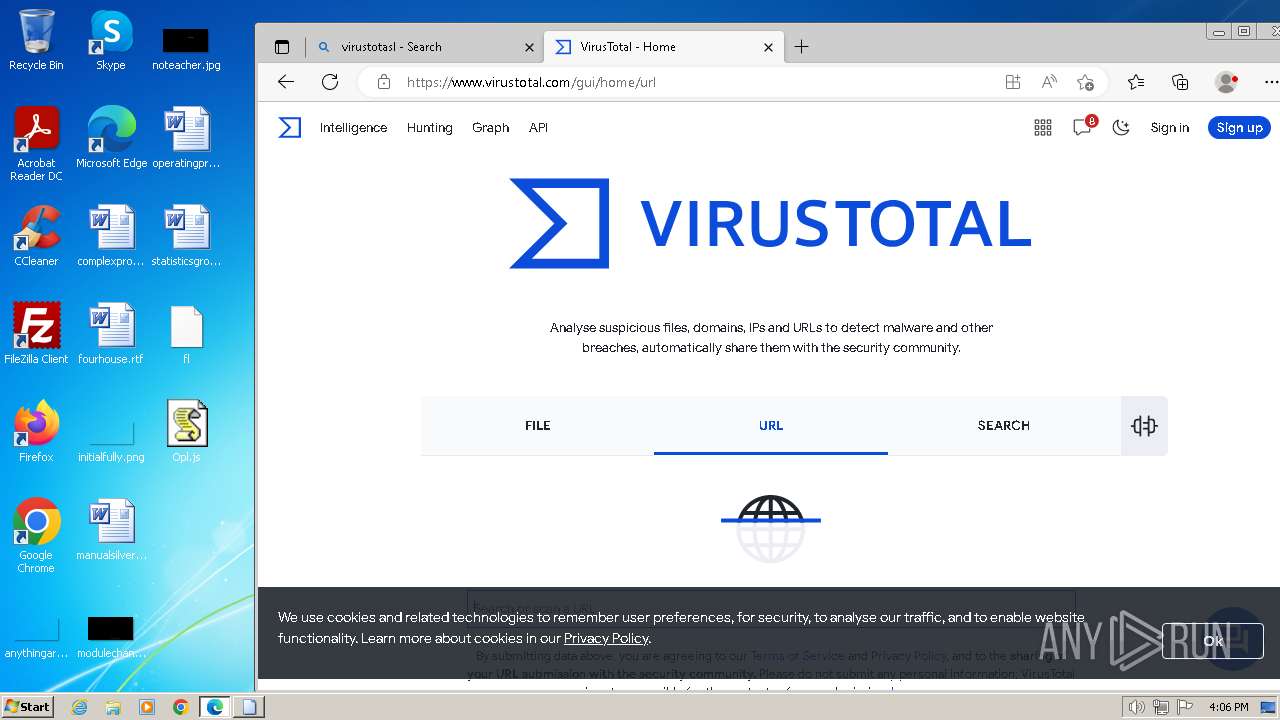The image size is (1280, 720).
Task: Click the system tray volume icon
Action: click(x=1137, y=707)
